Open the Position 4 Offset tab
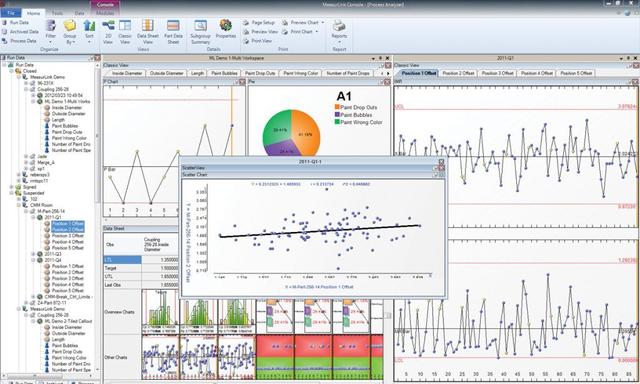640x384 pixels. coord(537,73)
